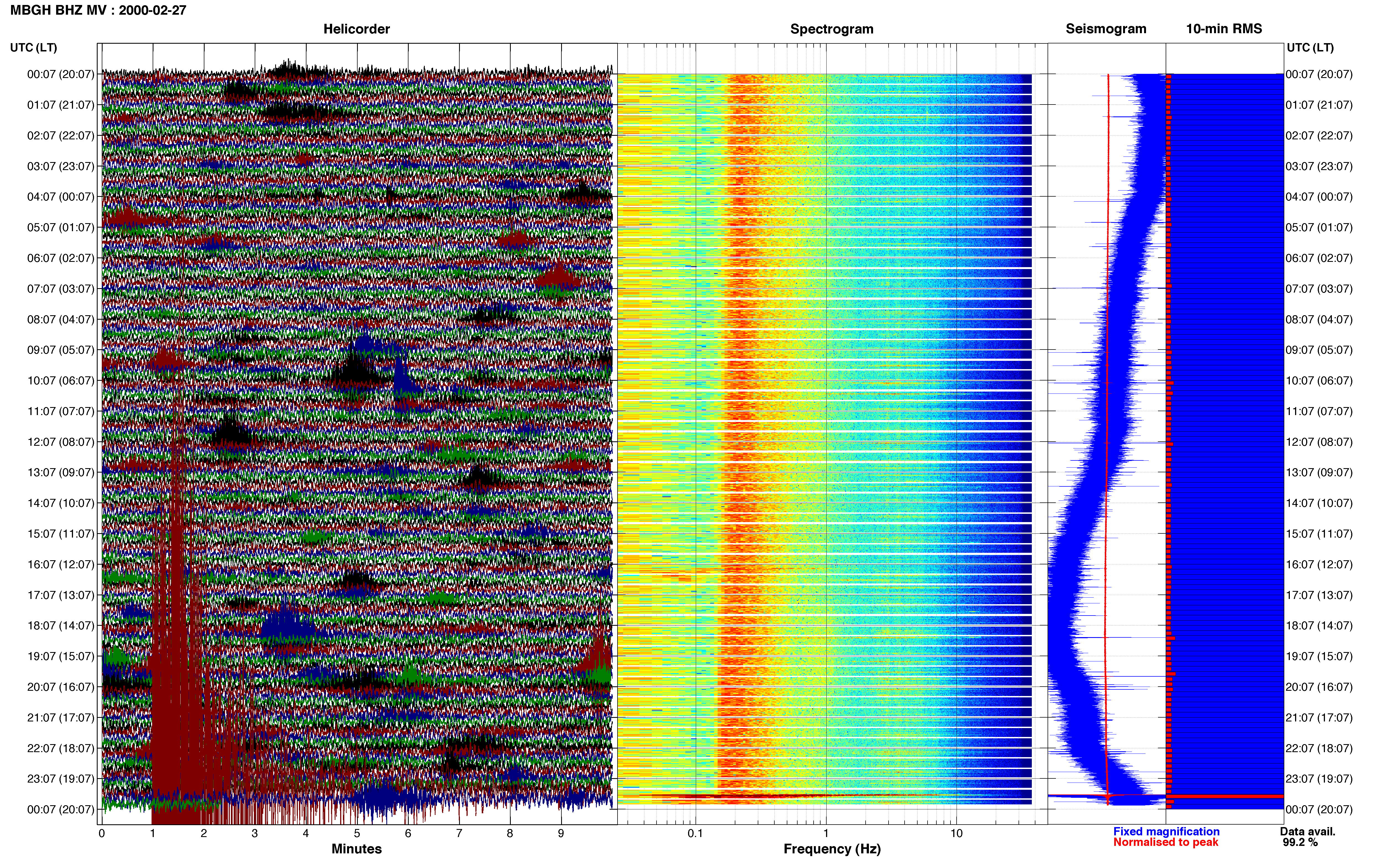Image resolution: width=1388 pixels, height=868 pixels.
Task: Select the 'Seismogram' panel heading
Action: click(1106, 29)
